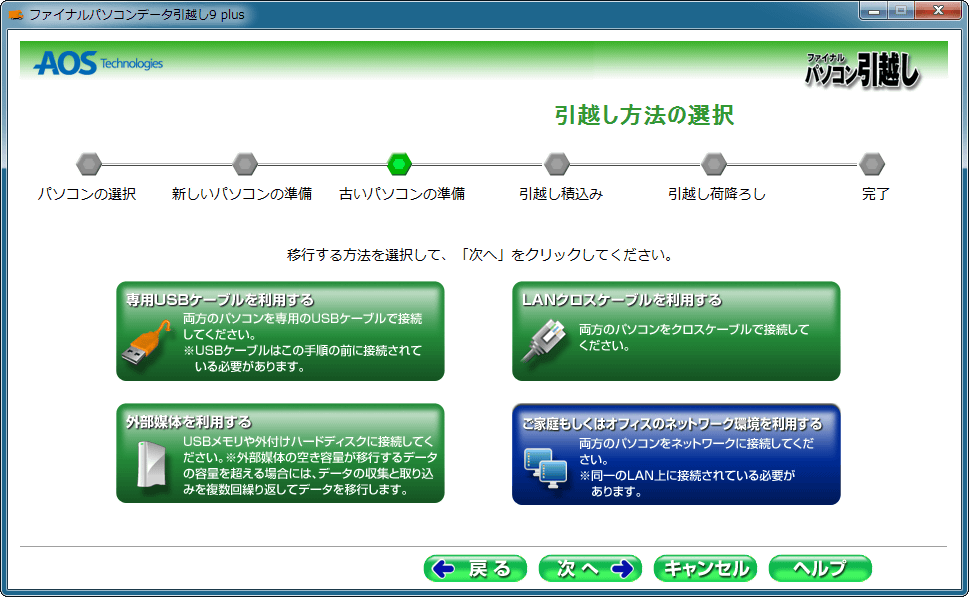The width and height of the screenshot is (969, 597).
Task: Click the 引越し荷降ろし step label
Action: pos(717,194)
